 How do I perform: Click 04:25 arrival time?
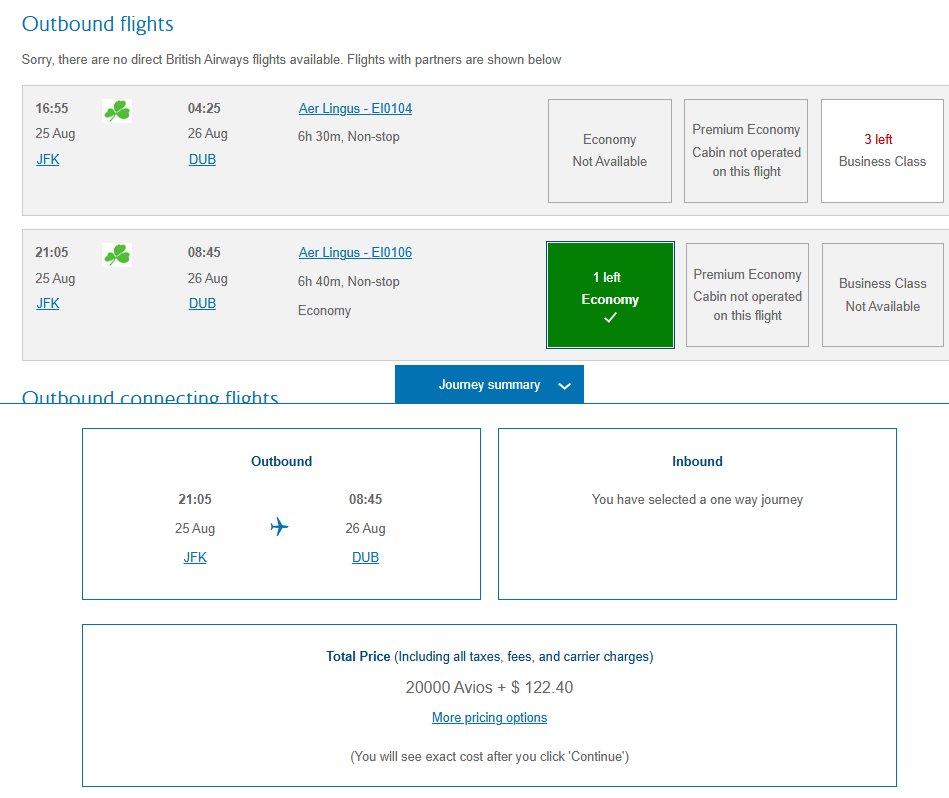coord(204,108)
